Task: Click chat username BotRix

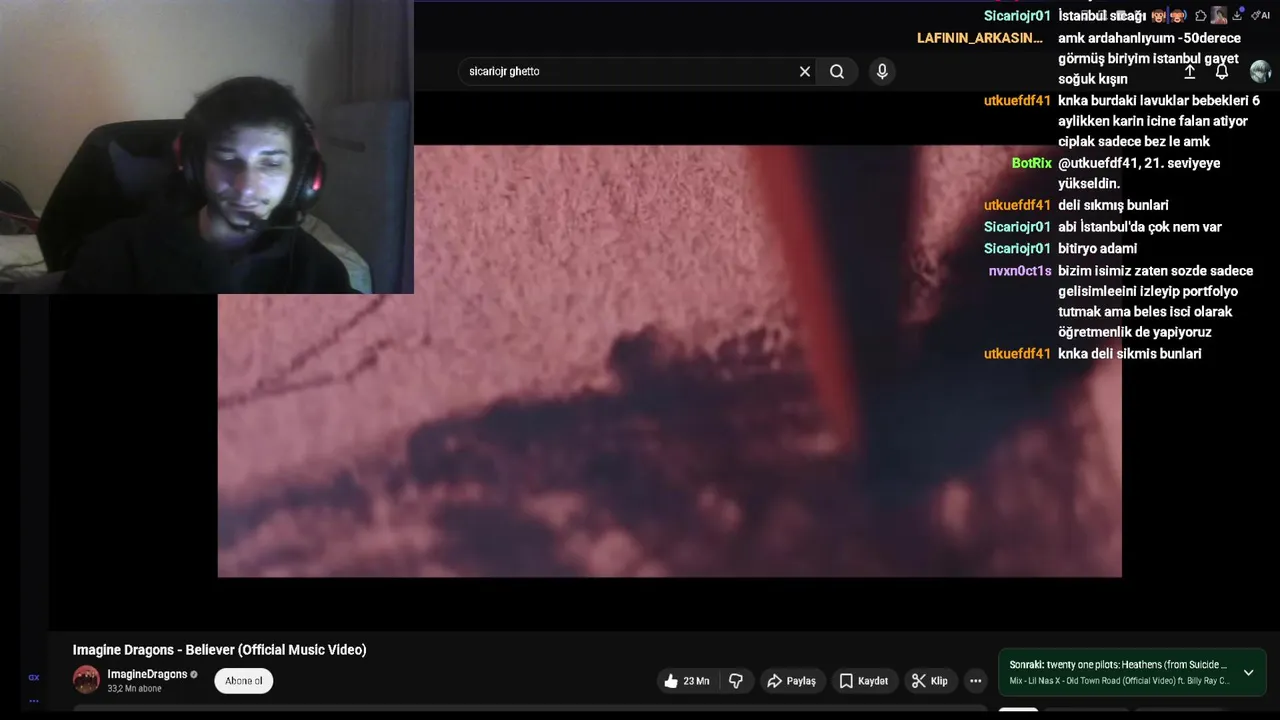Action: (x=1032, y=163)
